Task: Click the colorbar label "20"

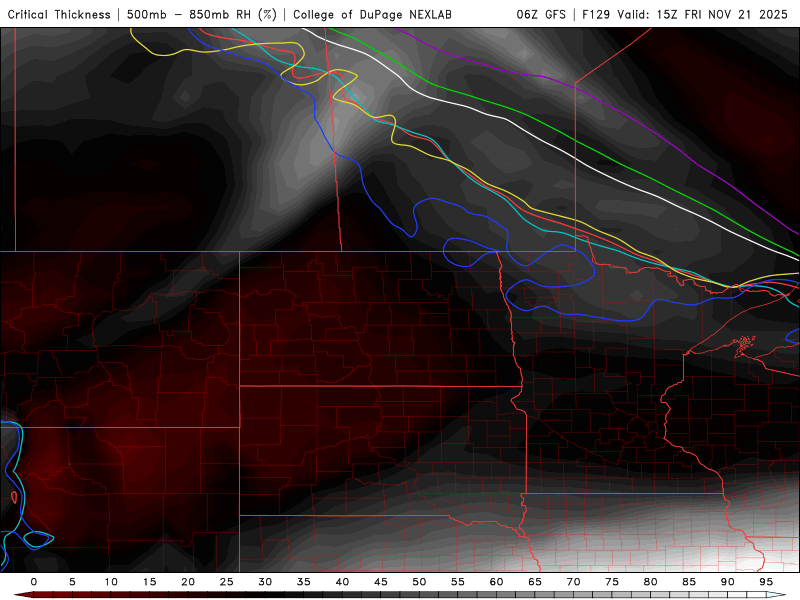Action: [x=188, y=582]
